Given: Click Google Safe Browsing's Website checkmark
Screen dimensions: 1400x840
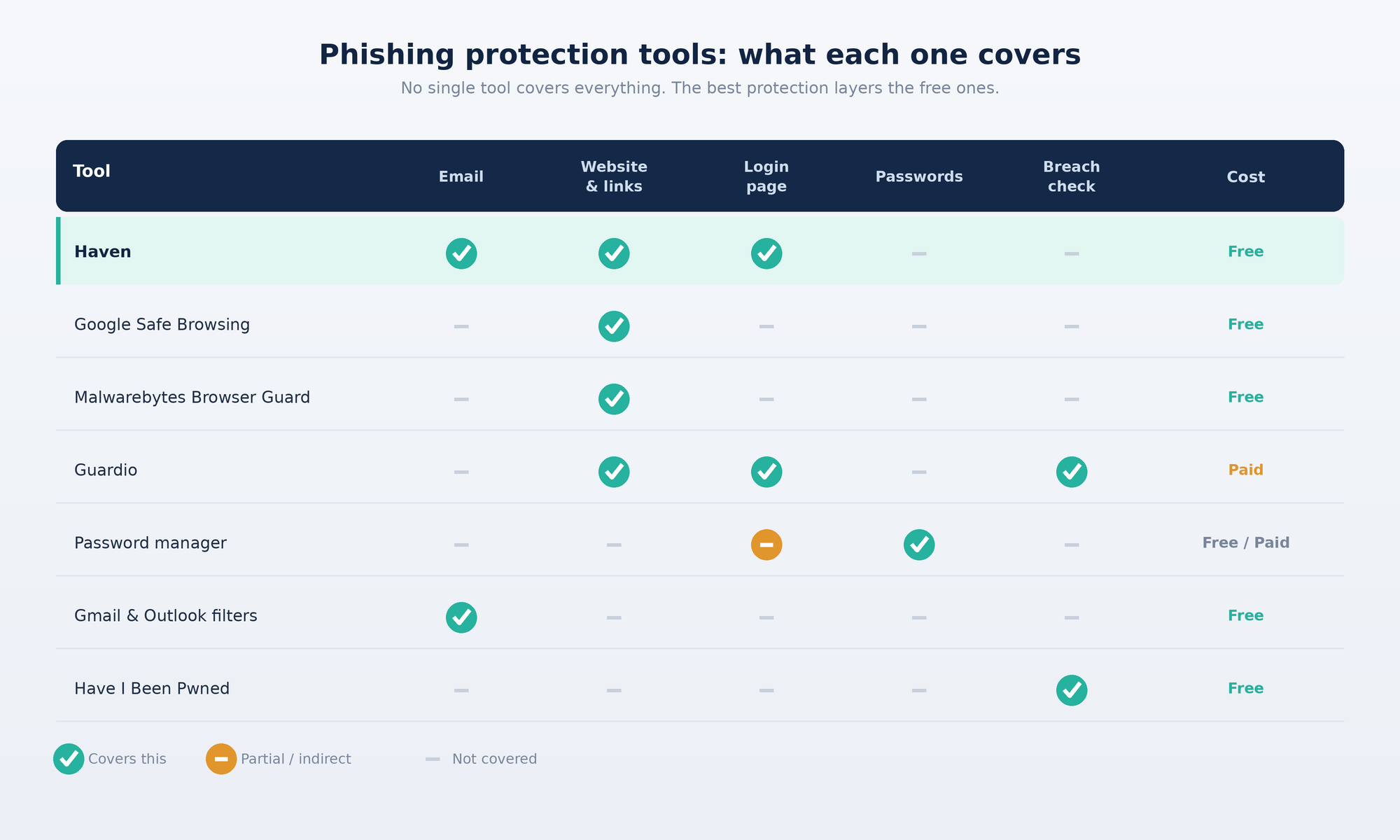Looking at the screenshot, I should pos(614,326).
